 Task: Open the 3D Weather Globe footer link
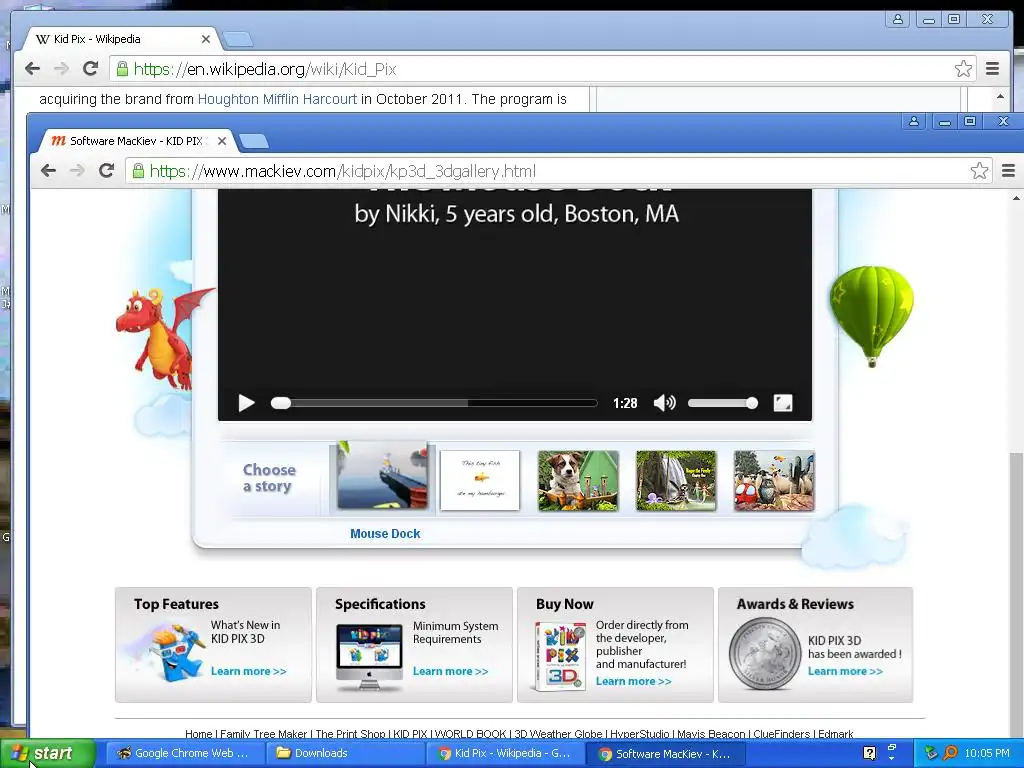pos(558,734)
